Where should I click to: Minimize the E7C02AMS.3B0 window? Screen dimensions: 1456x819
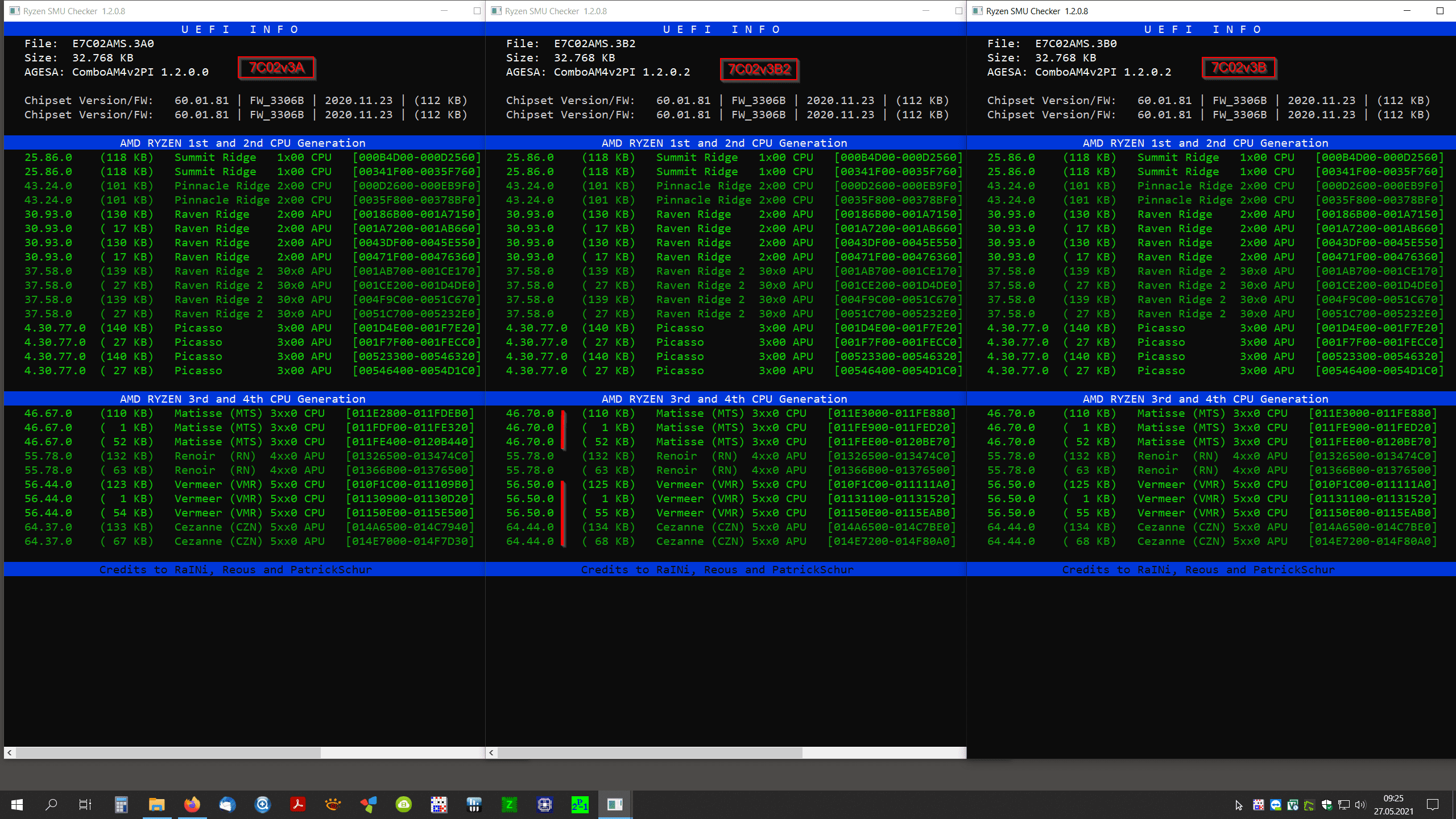click(1407, 11)
